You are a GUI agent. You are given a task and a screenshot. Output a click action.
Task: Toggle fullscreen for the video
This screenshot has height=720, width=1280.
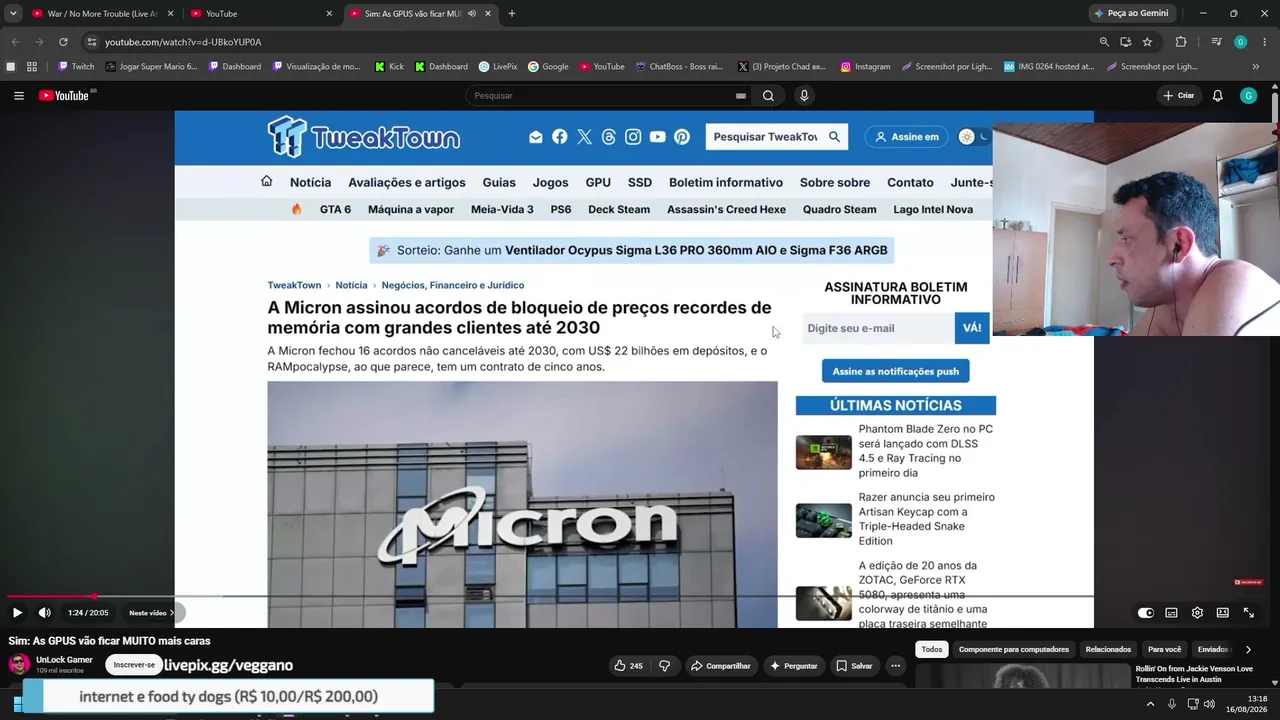1249,613
